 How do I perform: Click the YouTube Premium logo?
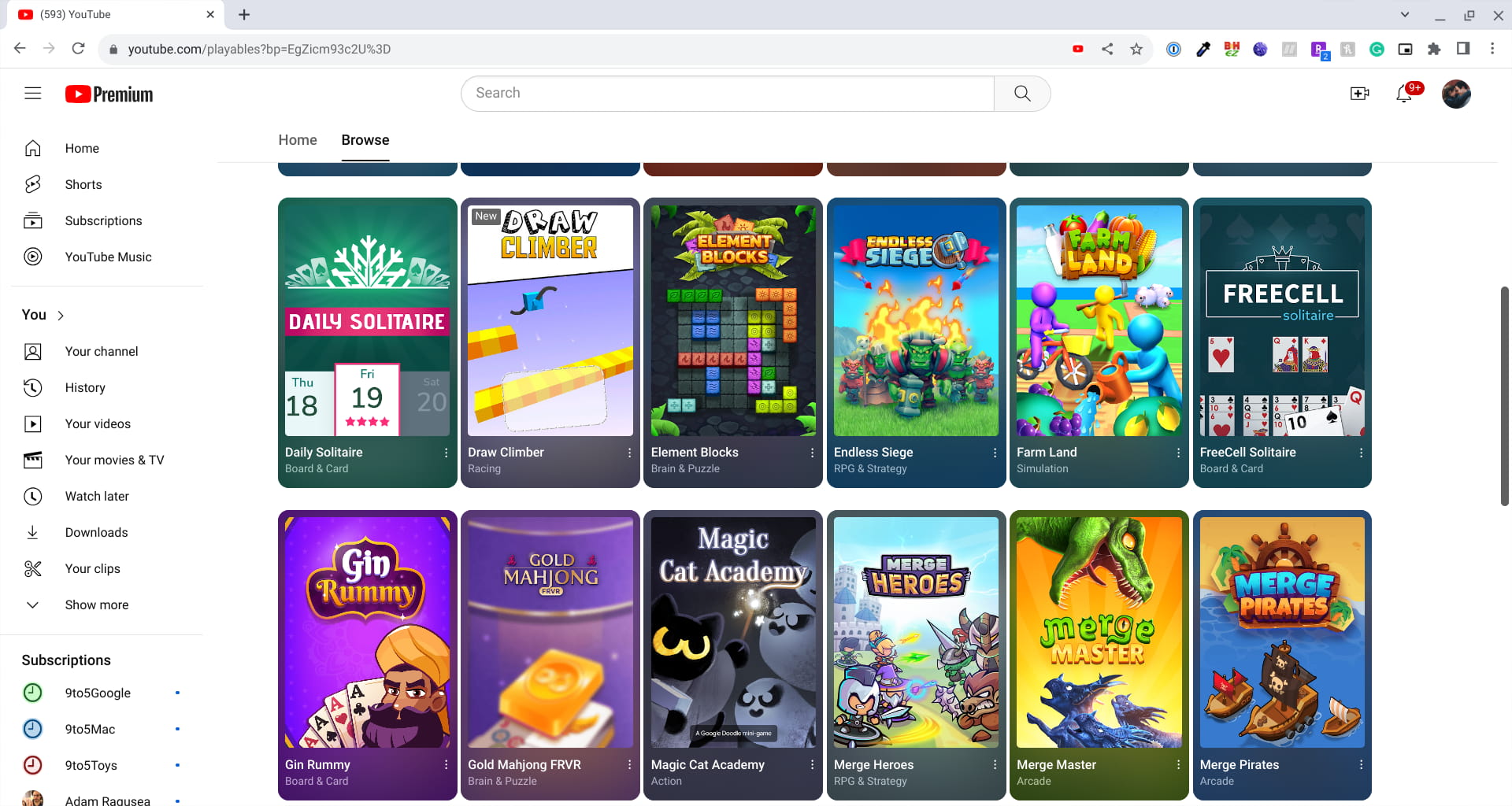pyautogui.click(x=108, y=94)
